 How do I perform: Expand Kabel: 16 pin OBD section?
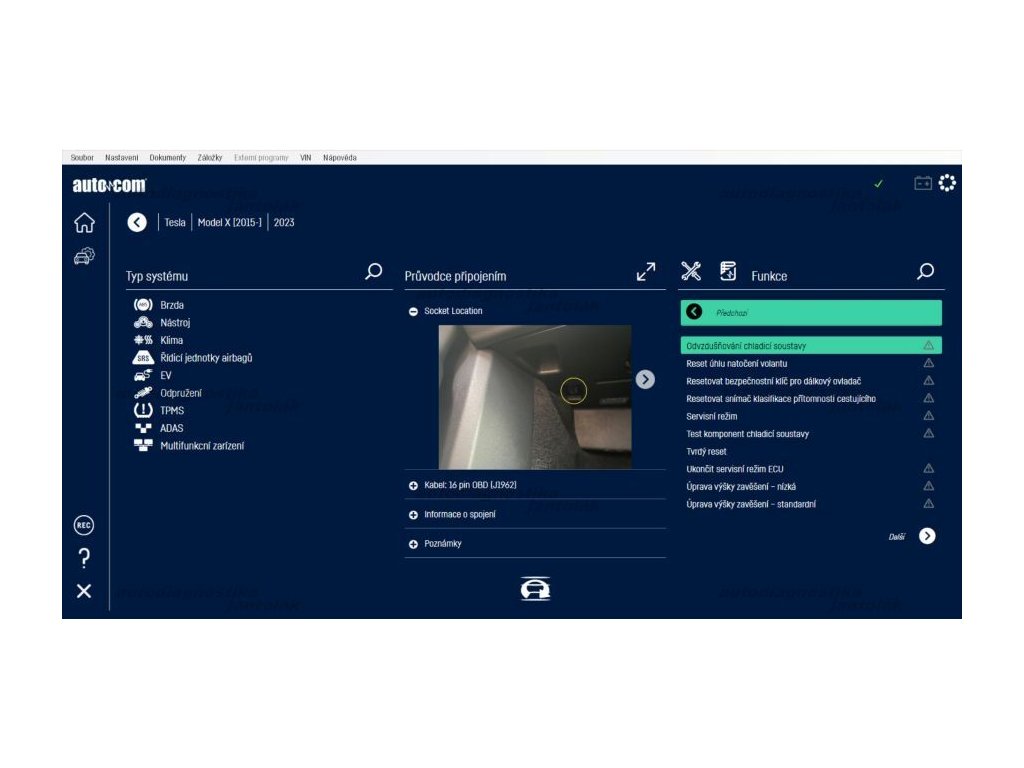[x=413, y=486]
